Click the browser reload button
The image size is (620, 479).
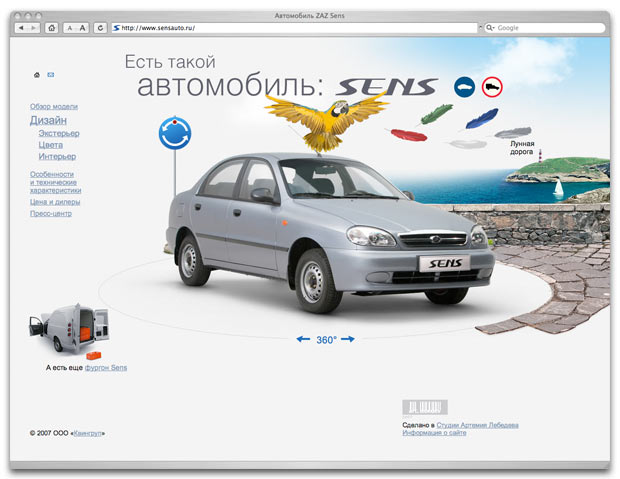point(100,28)
